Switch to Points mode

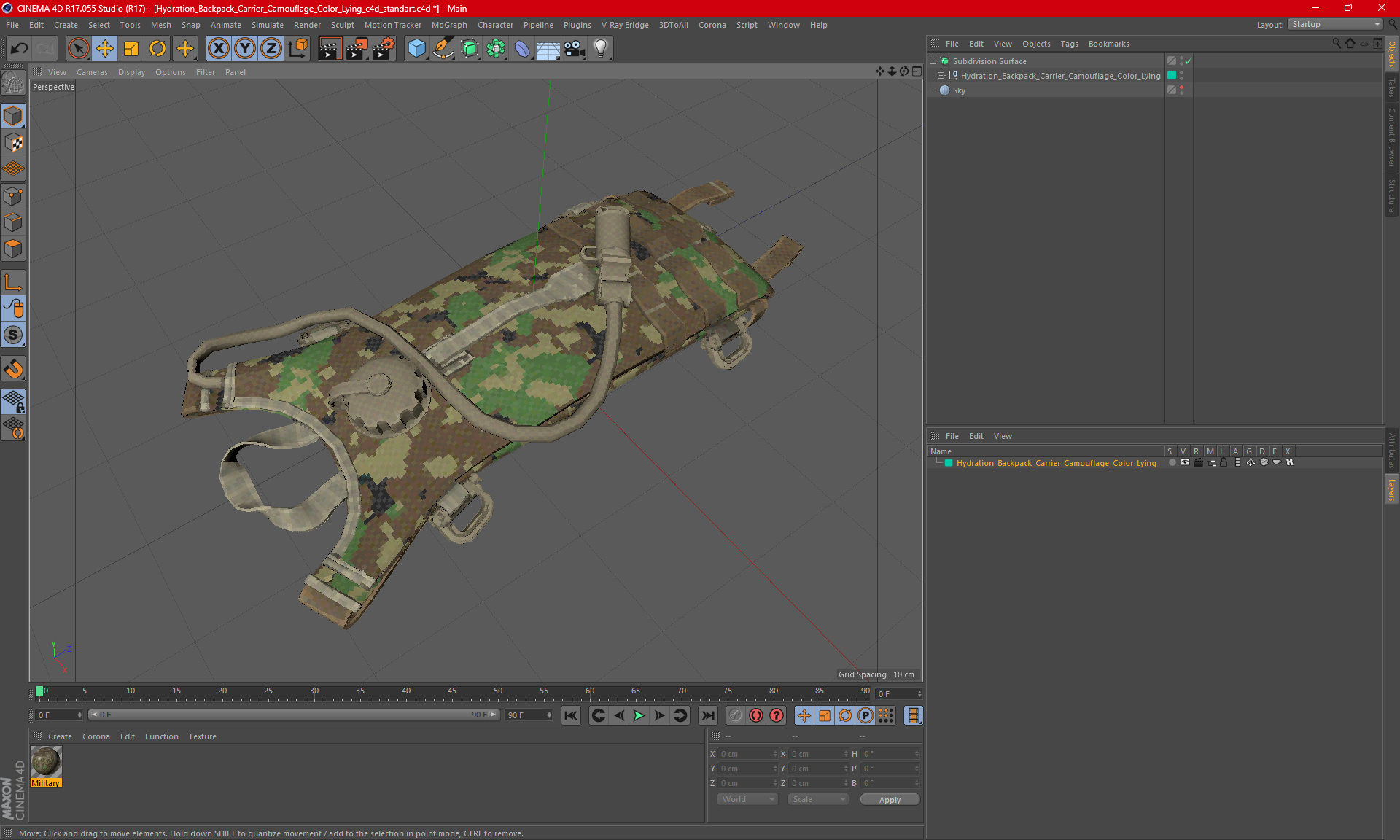coord(13,196)
